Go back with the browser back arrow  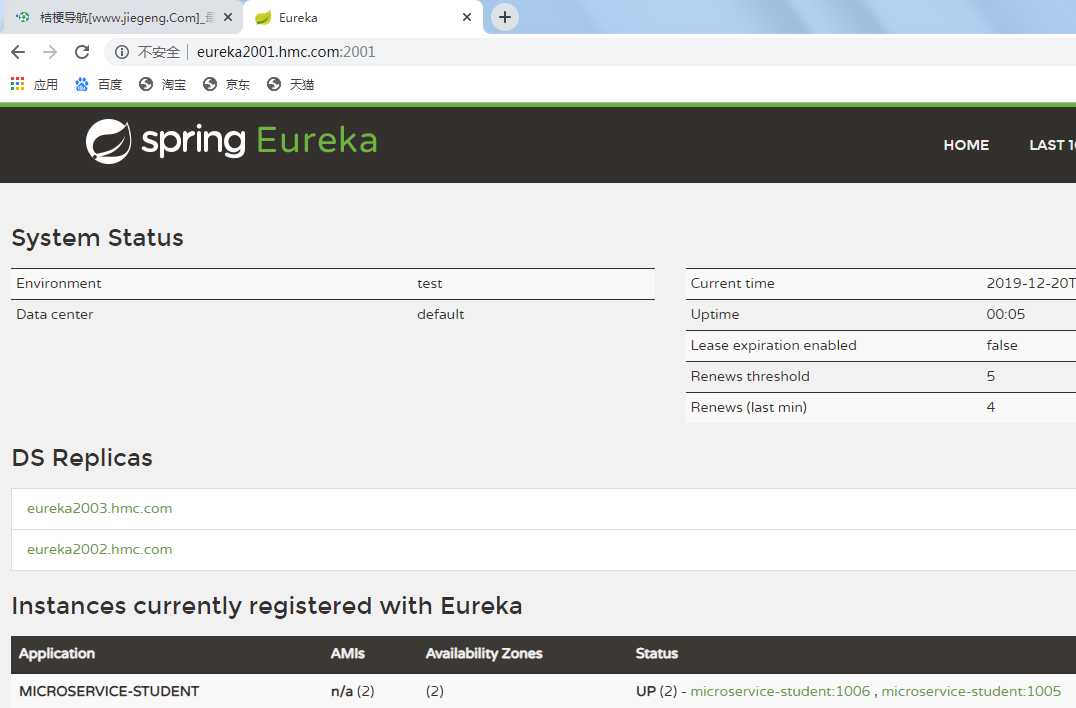pyautogui.click(x=19, y=52)
